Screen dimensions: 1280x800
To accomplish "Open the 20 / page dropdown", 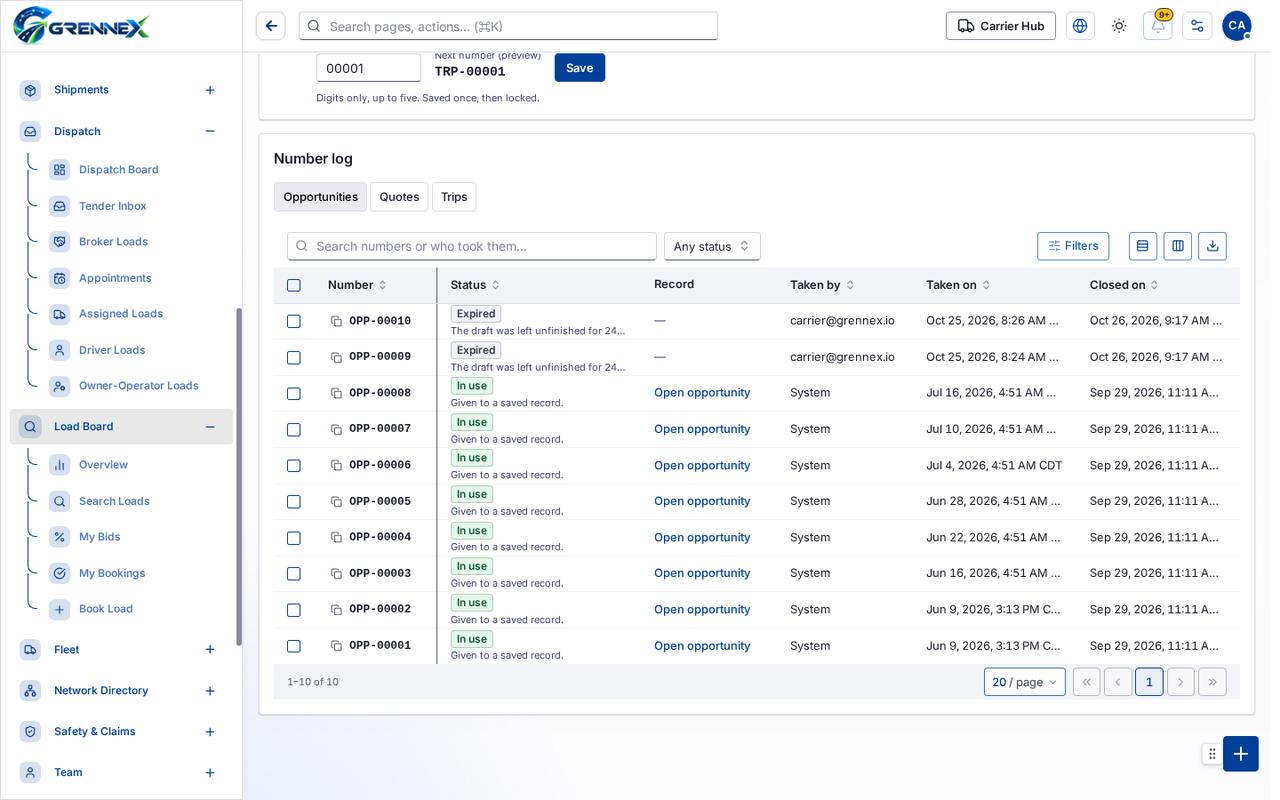I will (1024, 682).
